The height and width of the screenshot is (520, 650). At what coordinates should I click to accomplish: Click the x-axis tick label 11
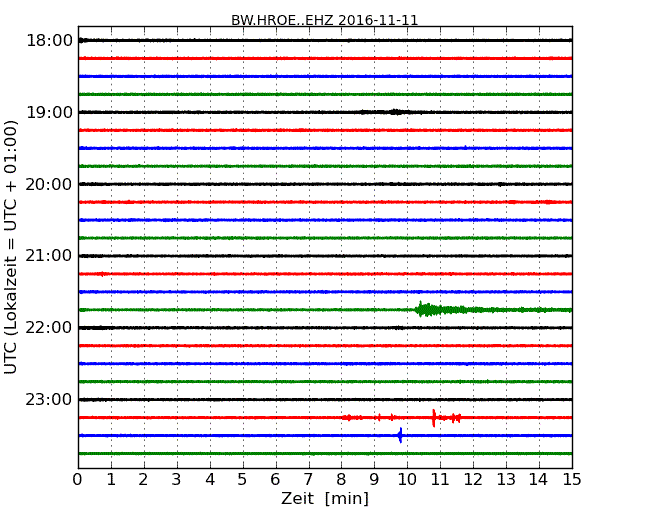pyautogui.click(x=440, y=479)
